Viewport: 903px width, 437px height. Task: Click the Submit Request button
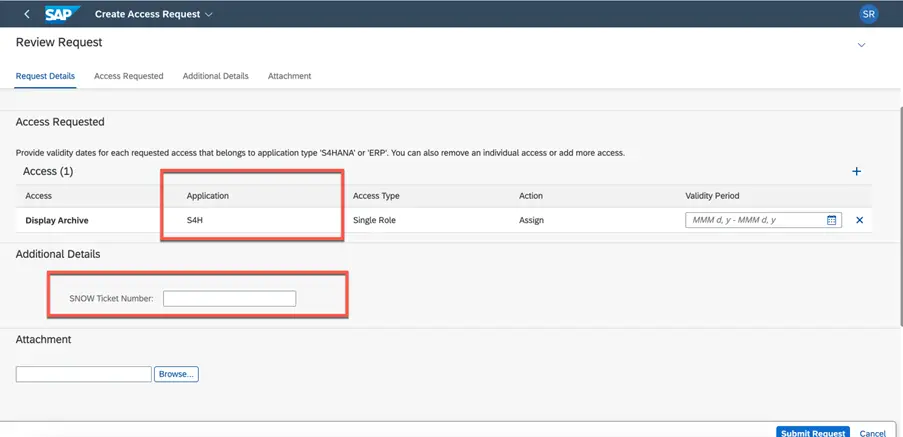812,432
